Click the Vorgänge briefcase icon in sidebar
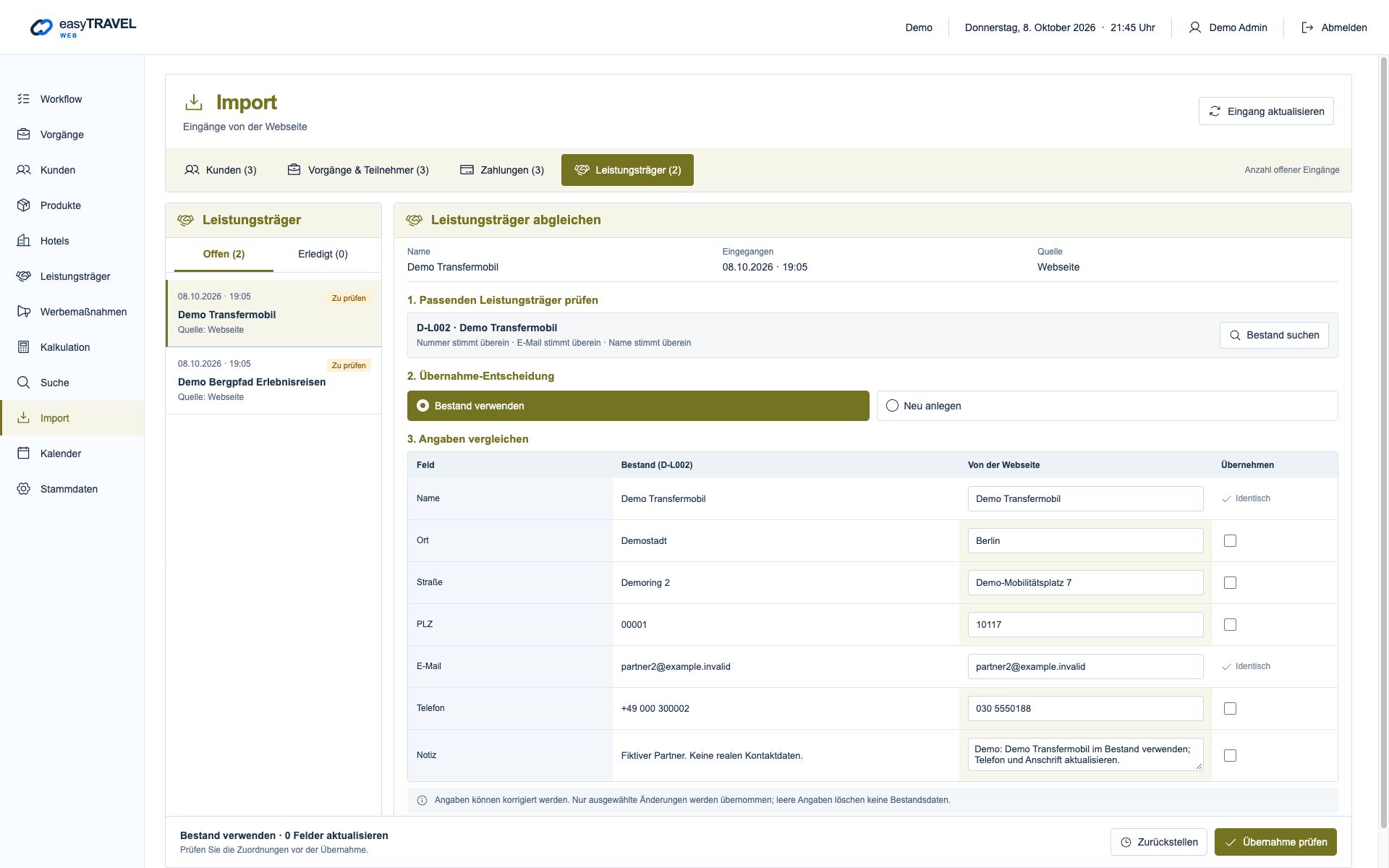Image resolution: width=1389 pixels, height=868 pixels. [x=24, y=135]
